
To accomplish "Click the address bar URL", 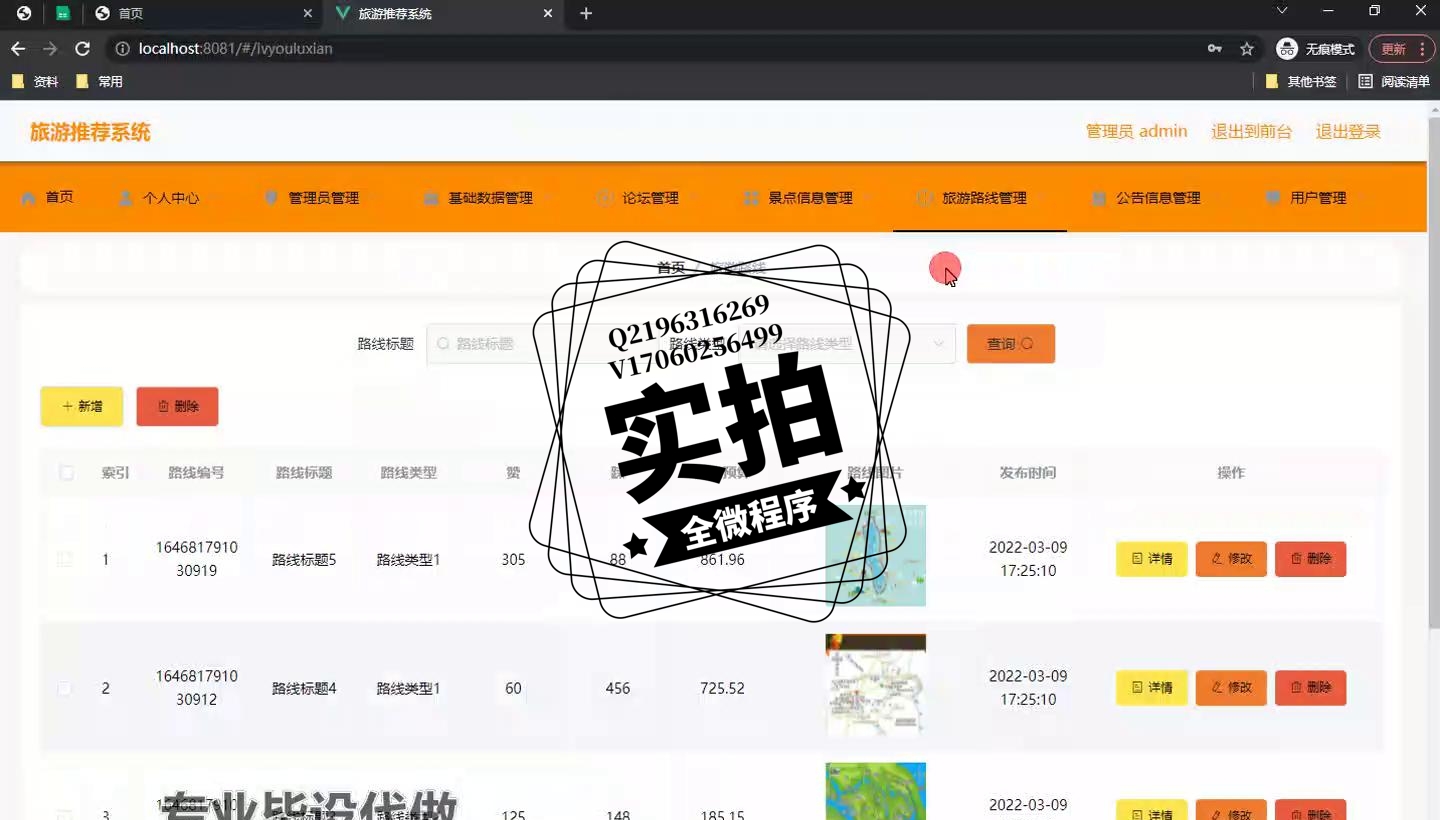I will pos(235,49).
